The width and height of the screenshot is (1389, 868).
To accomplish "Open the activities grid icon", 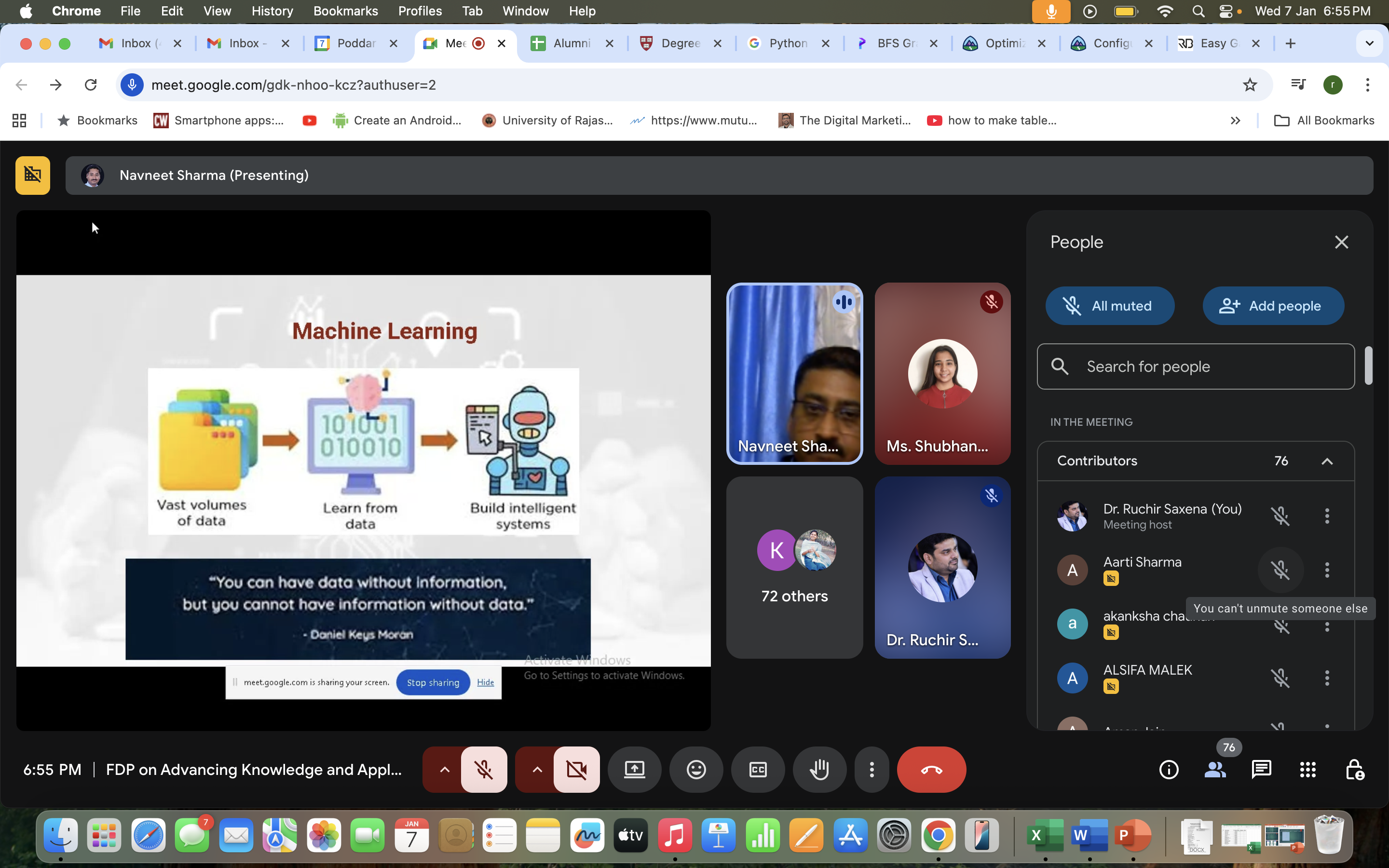I will click(1307, 769).
